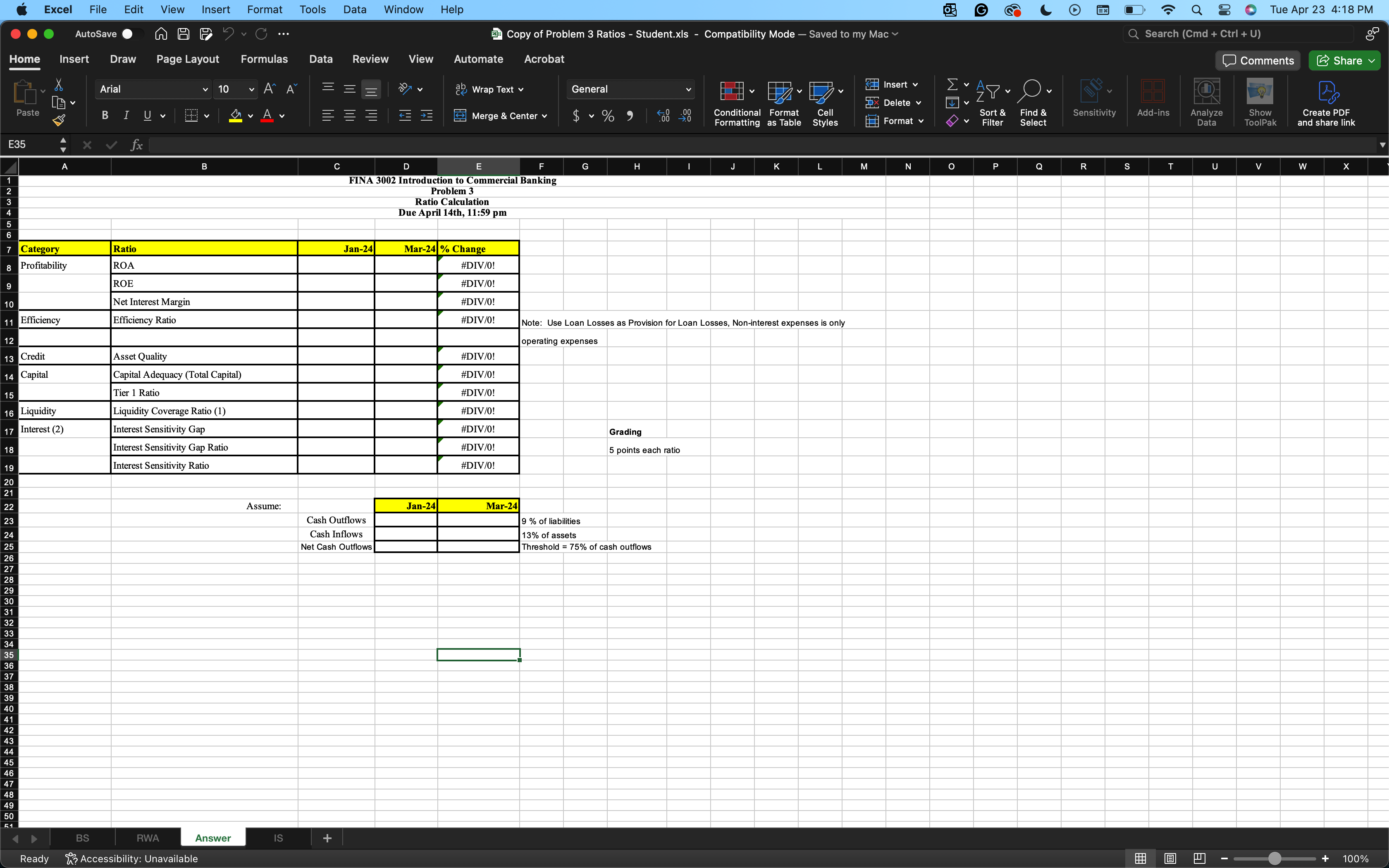The height and width of the screenshot is (868, 1389).
Task: Toggle italic formatting
Action: [x=126, y=115]
